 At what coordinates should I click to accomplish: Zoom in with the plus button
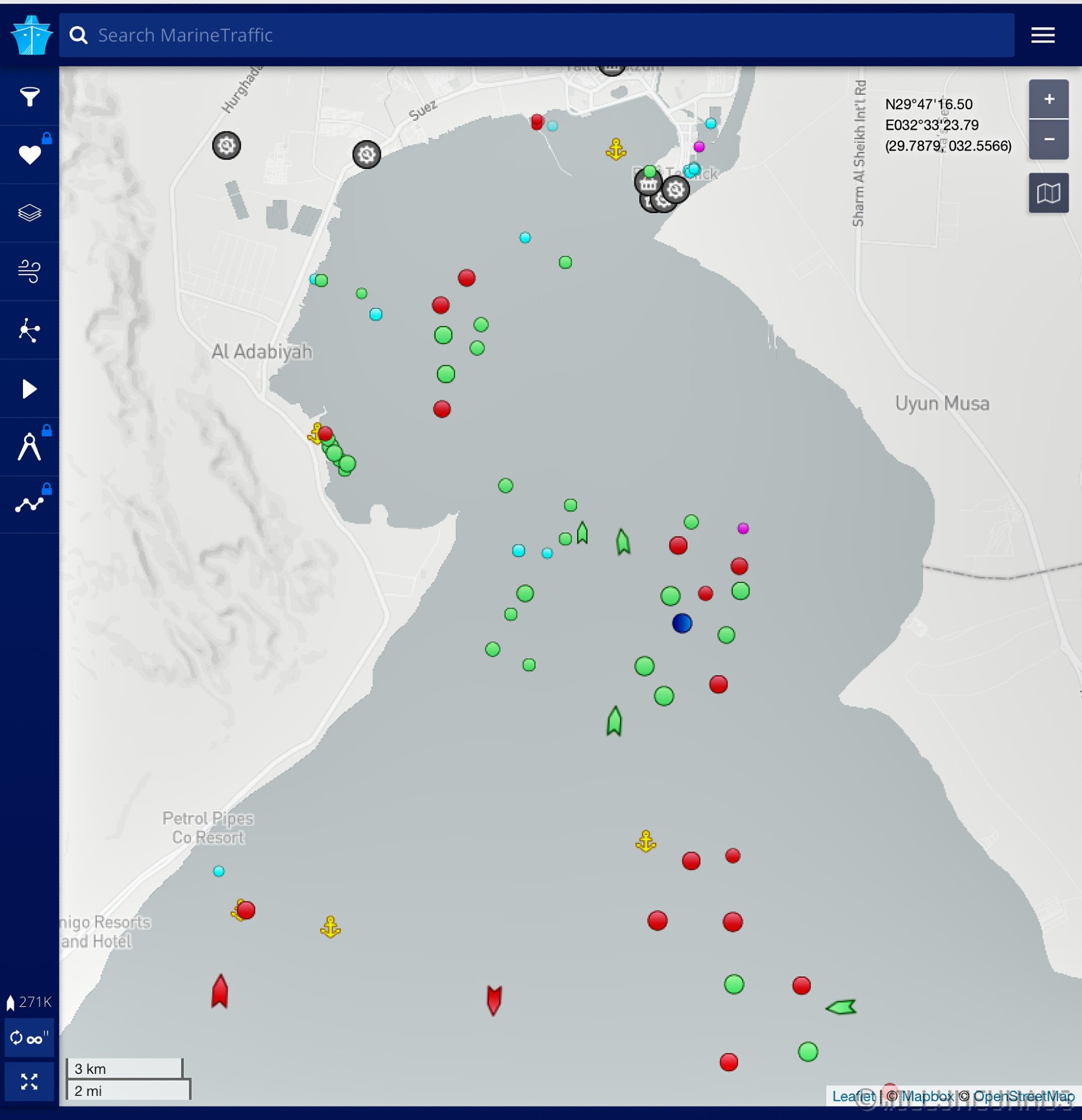point(1048,100)
